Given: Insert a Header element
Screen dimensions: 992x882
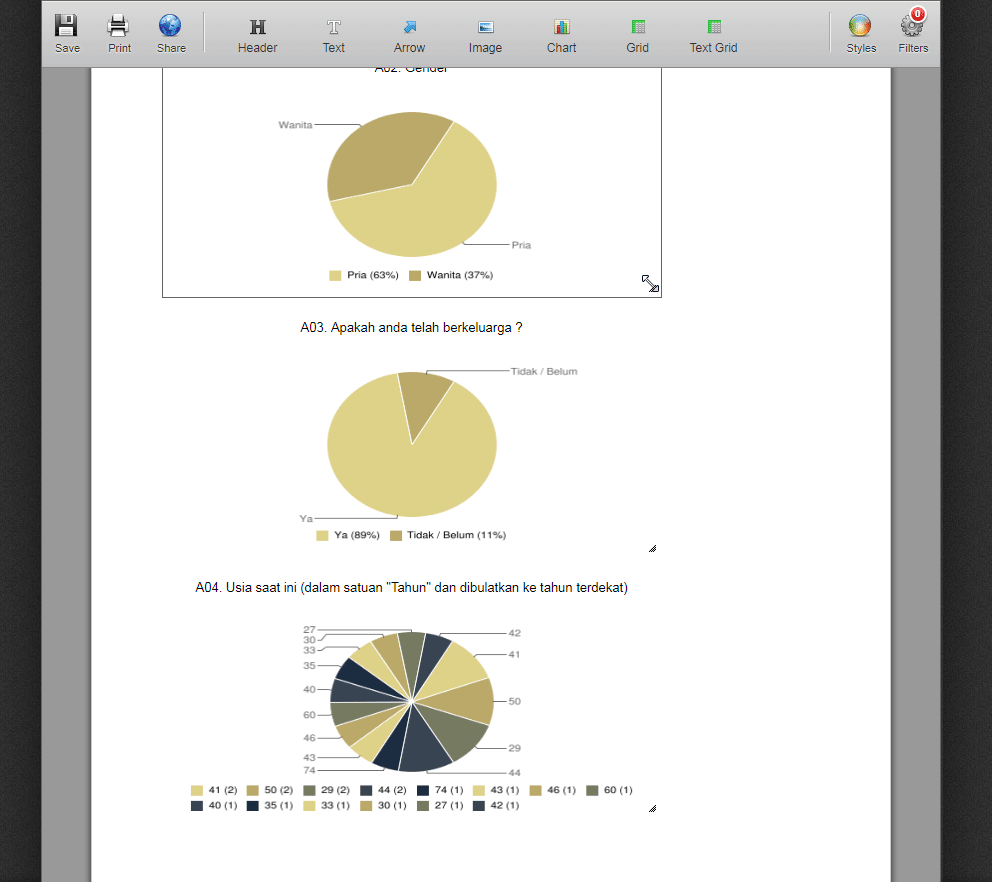Looking at the screenshot, I should (257, 30).
